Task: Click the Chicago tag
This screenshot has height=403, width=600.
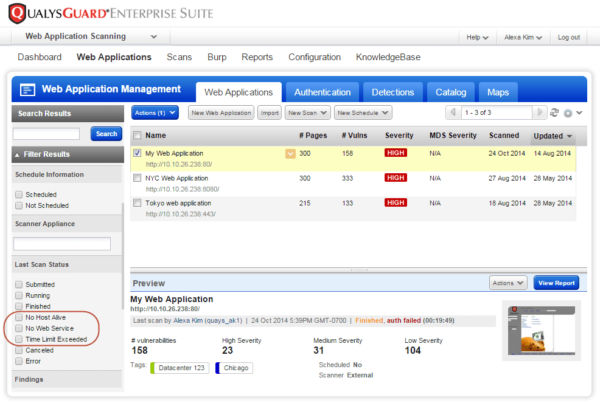Action: 235,368
